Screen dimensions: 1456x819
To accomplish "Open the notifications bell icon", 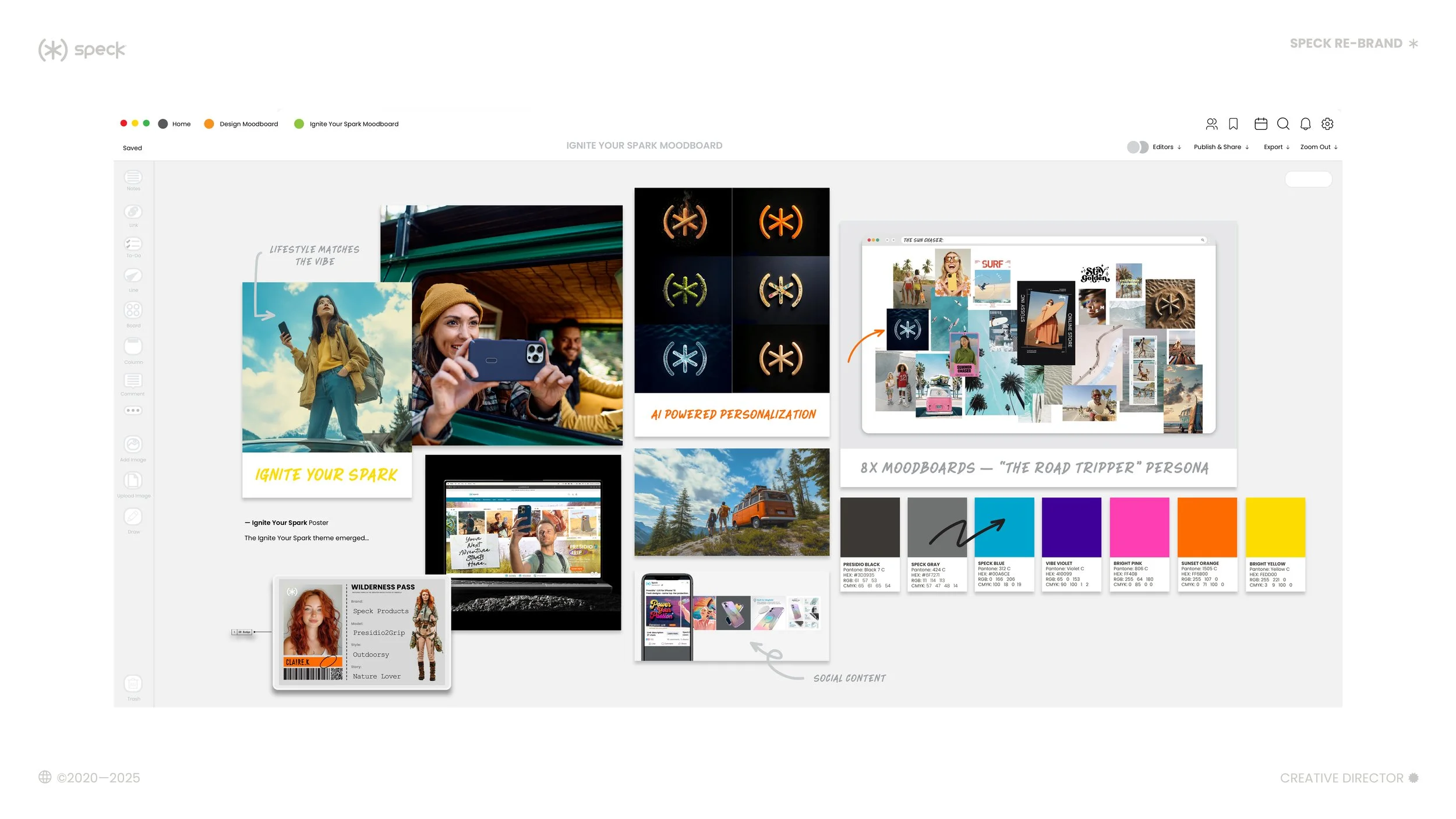I will [1305, 124].
